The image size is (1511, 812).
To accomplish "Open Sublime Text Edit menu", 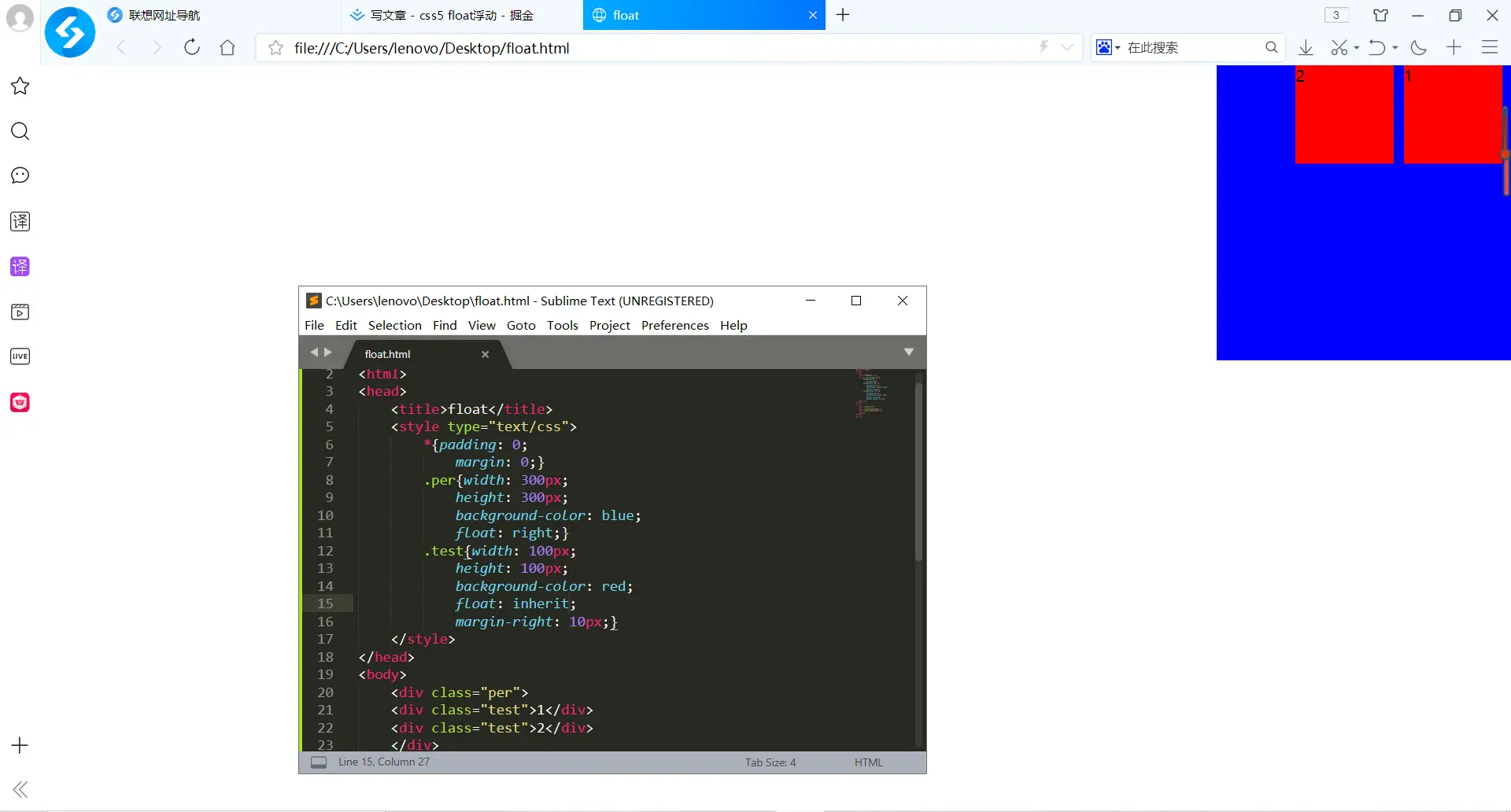I will 346,325.
